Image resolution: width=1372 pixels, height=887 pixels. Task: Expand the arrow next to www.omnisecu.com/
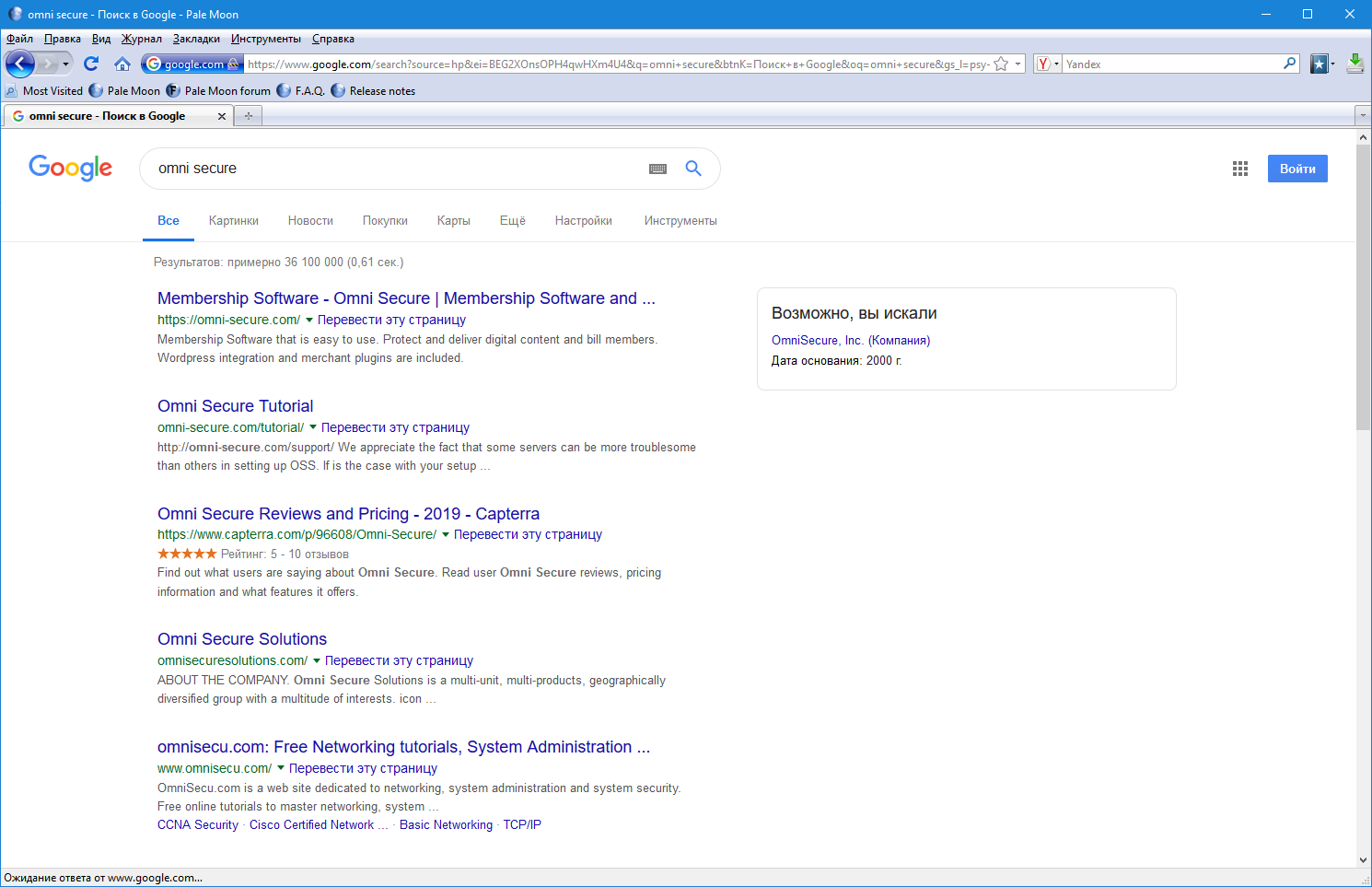tap(281, 769)
